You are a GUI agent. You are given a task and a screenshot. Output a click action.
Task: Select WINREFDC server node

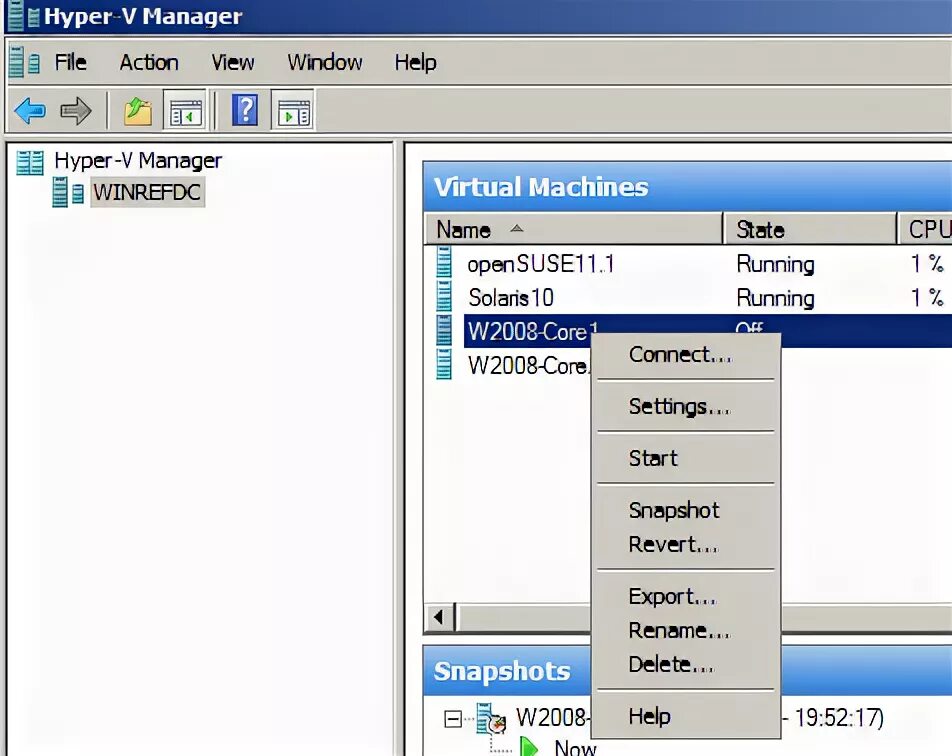pyautogui.click(x=147, y=192)
